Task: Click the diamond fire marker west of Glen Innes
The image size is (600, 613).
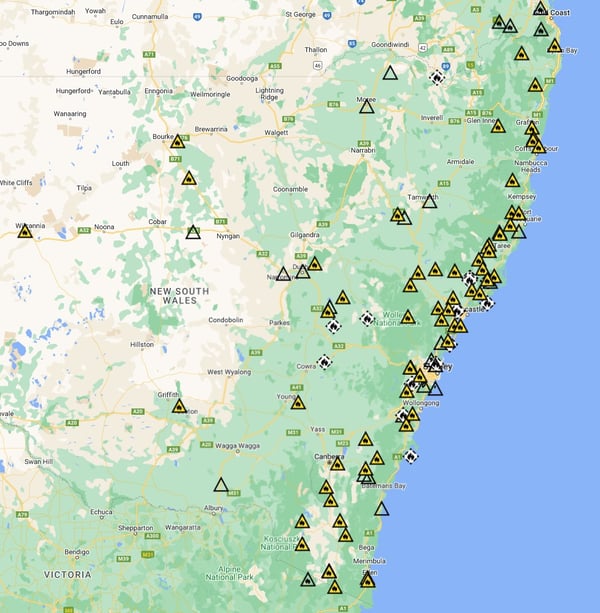Action: tap(437, 77)
